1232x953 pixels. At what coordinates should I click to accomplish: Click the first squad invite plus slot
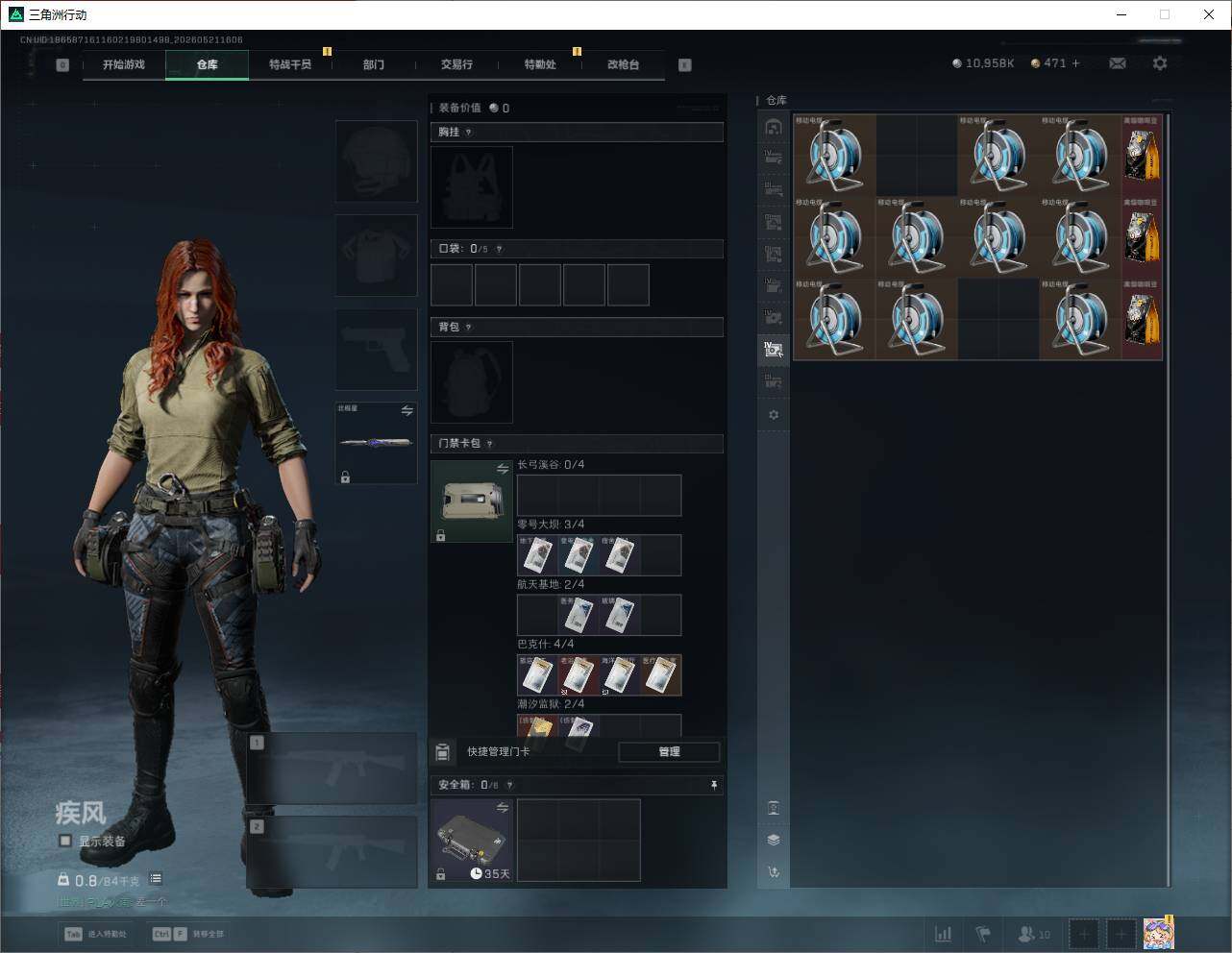point(1083,934)
